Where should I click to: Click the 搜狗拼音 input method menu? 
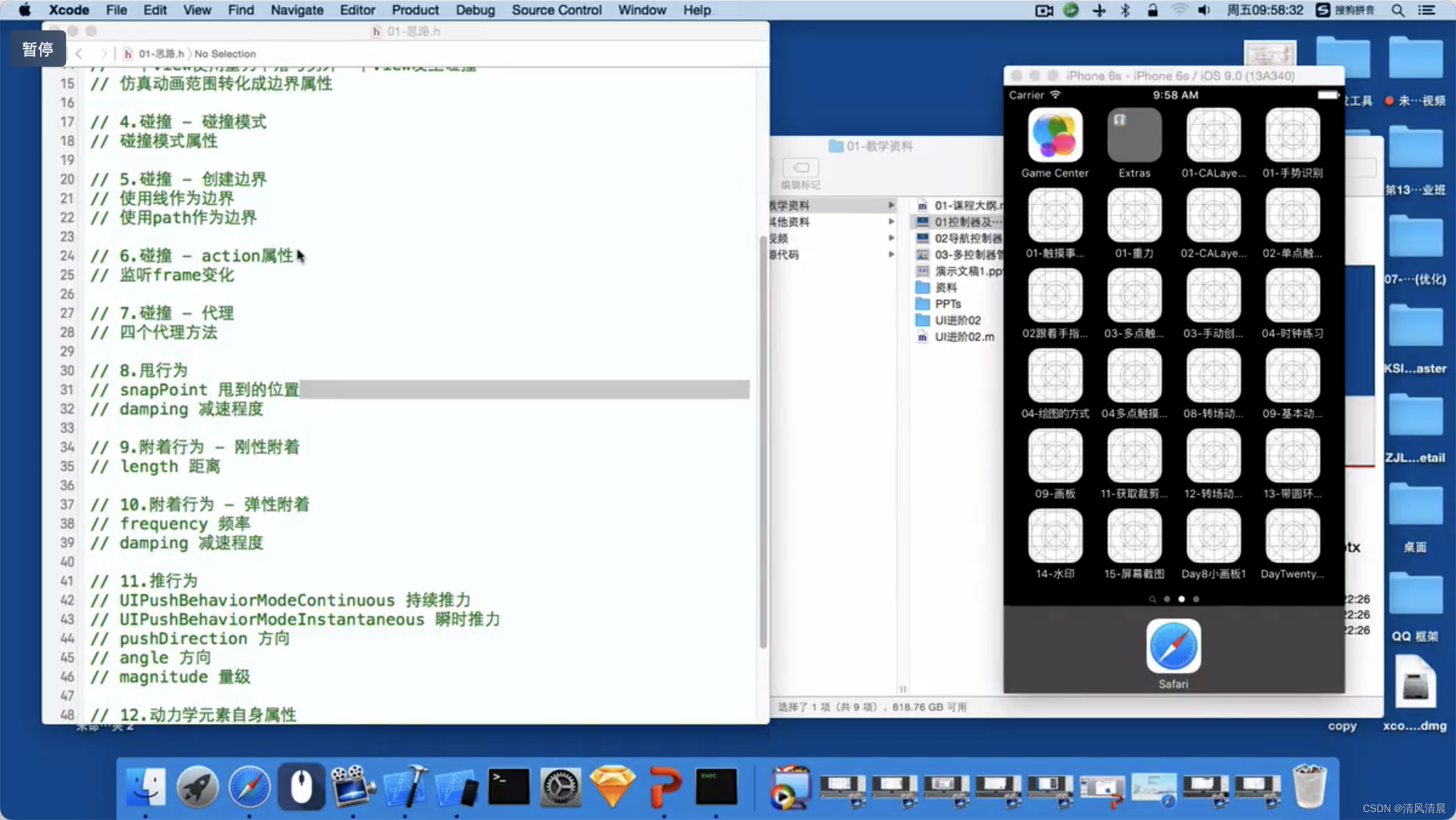1346,10
